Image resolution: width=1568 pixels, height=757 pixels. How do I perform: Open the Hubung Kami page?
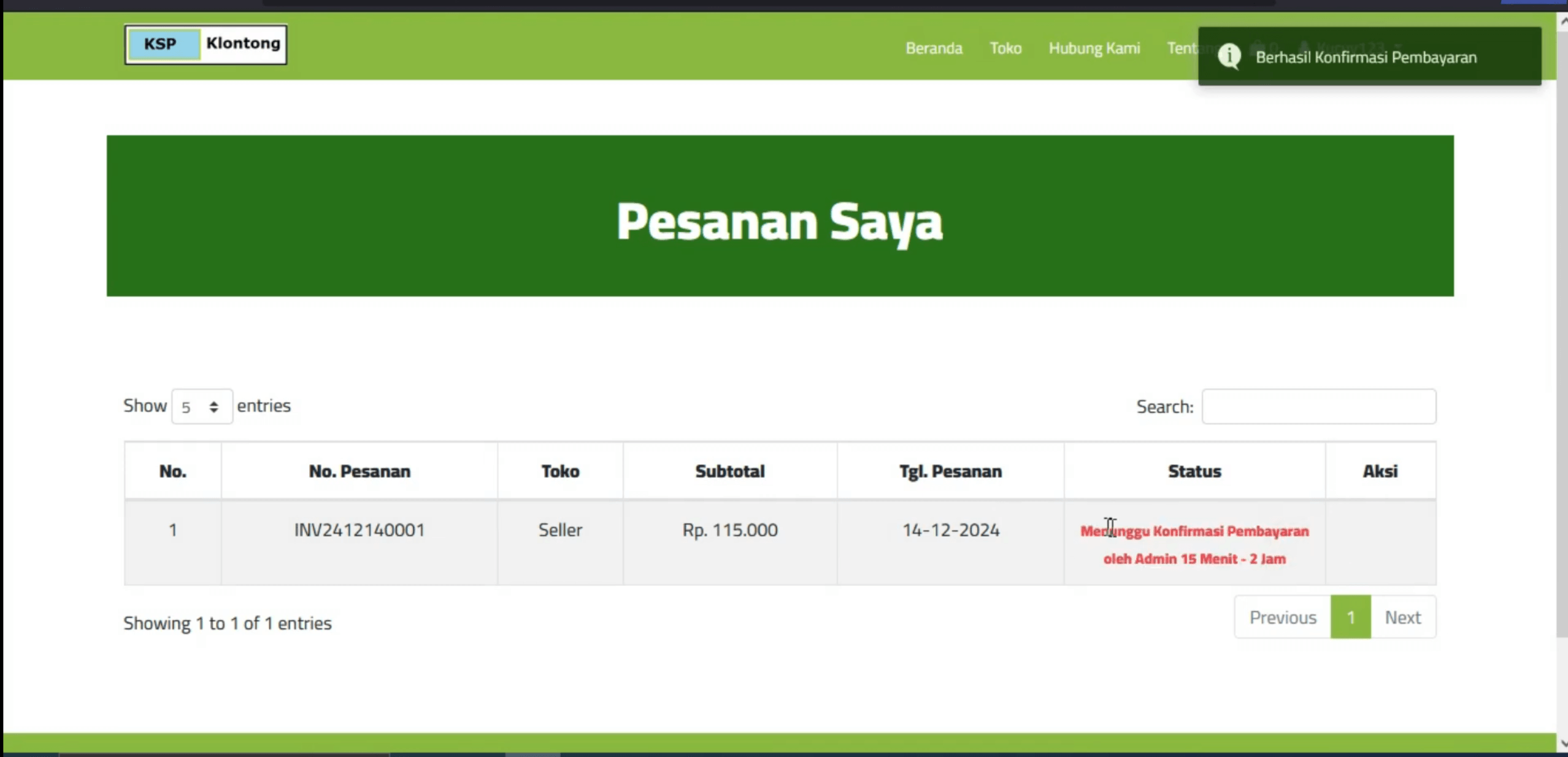1094,48
